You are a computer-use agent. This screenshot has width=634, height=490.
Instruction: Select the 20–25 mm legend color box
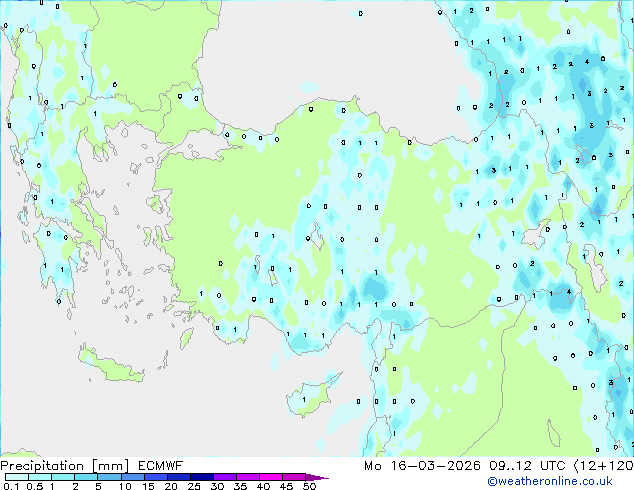click(179, 477)
